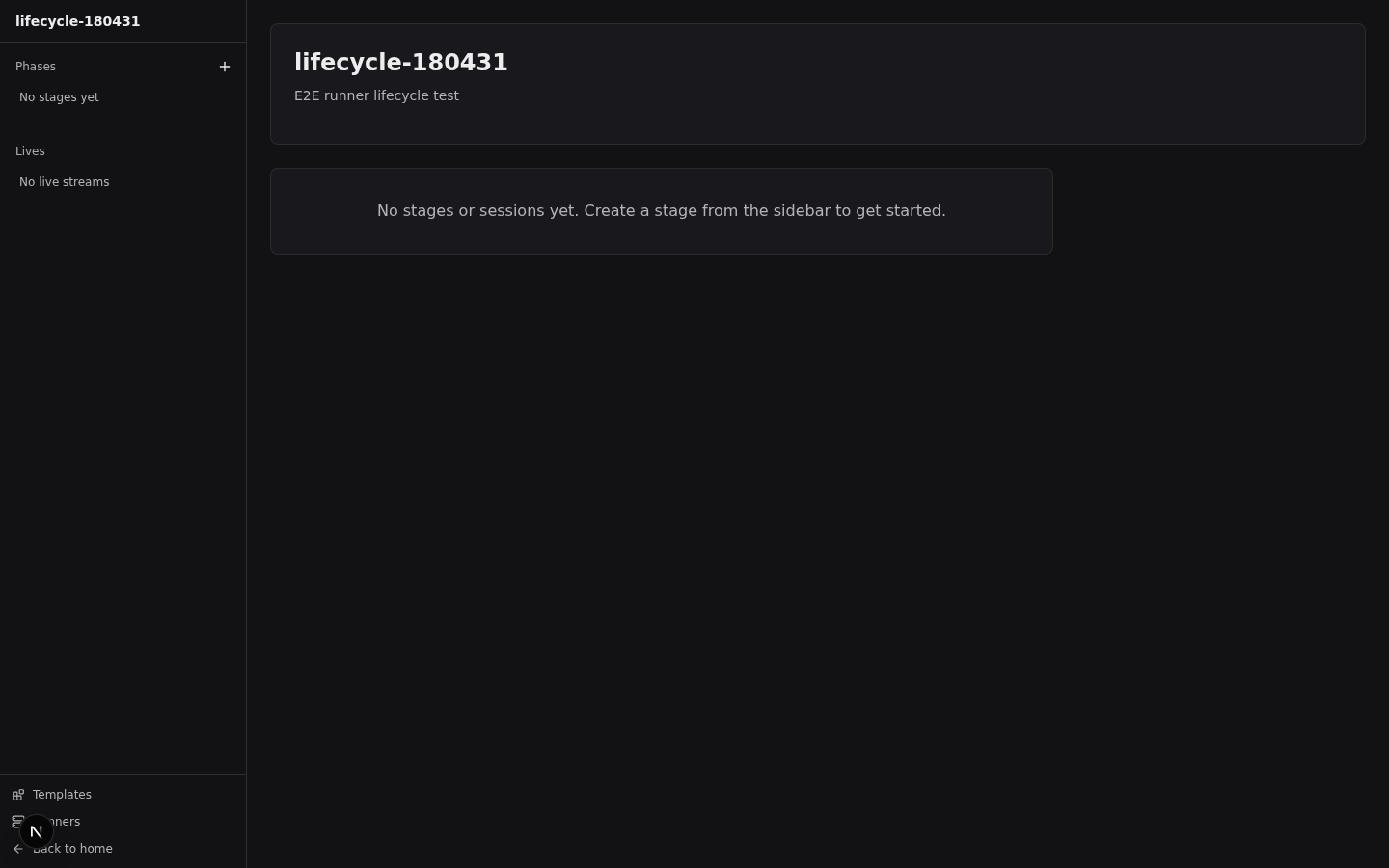Image resolution: width=1389 pixels, height=868 pixels.
Task: Click the 'E2E runner lifecycle test' description
Action: (376, 95)
